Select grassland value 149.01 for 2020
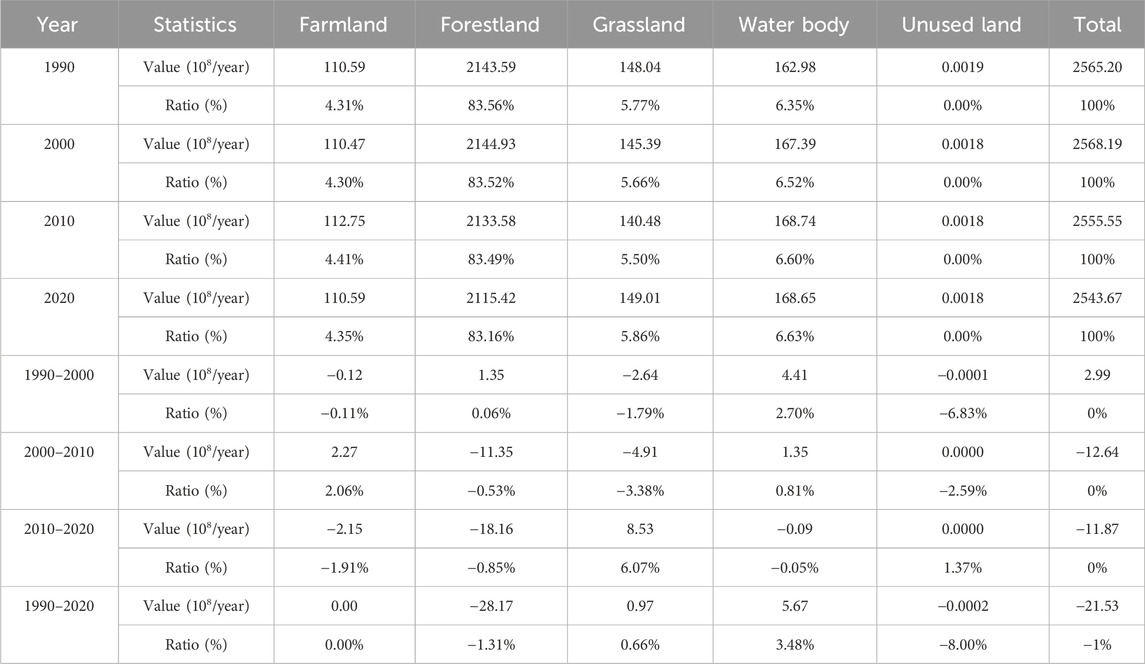Screen dimensions: 1145x664 tap(640, 298)
